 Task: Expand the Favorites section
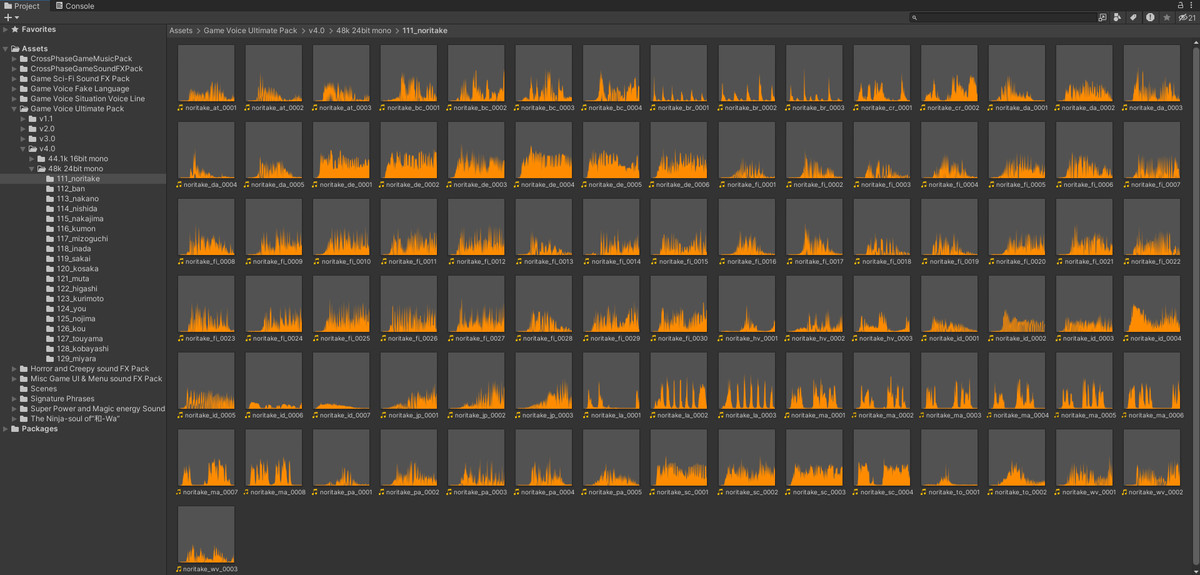point(5,30)
